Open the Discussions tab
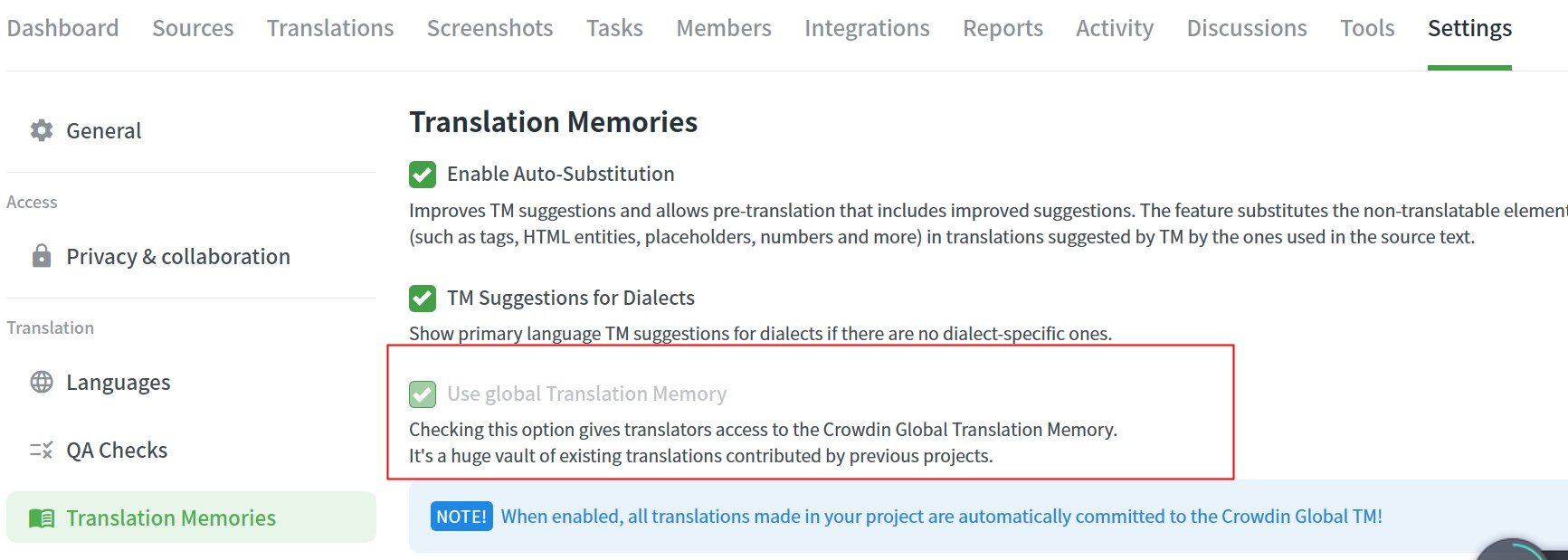This screenshot has width=1568, height=560. [1247, 28]
